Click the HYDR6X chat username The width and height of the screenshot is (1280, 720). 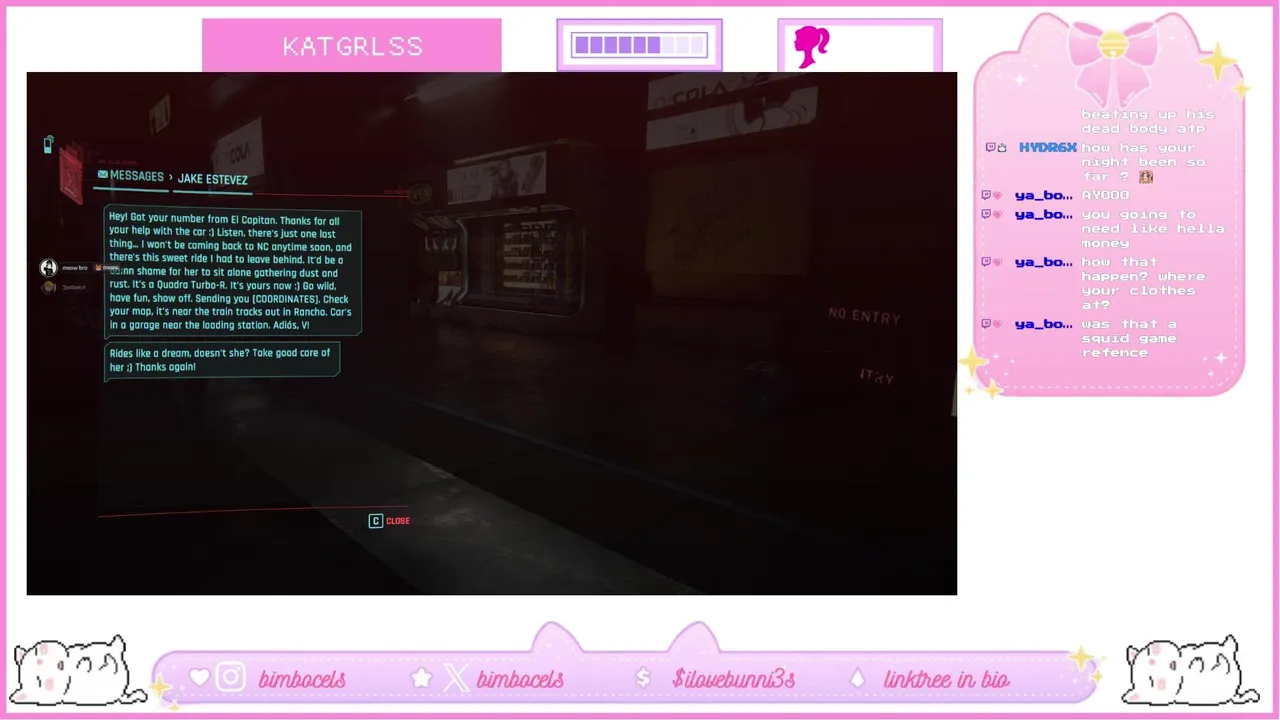1048,148
